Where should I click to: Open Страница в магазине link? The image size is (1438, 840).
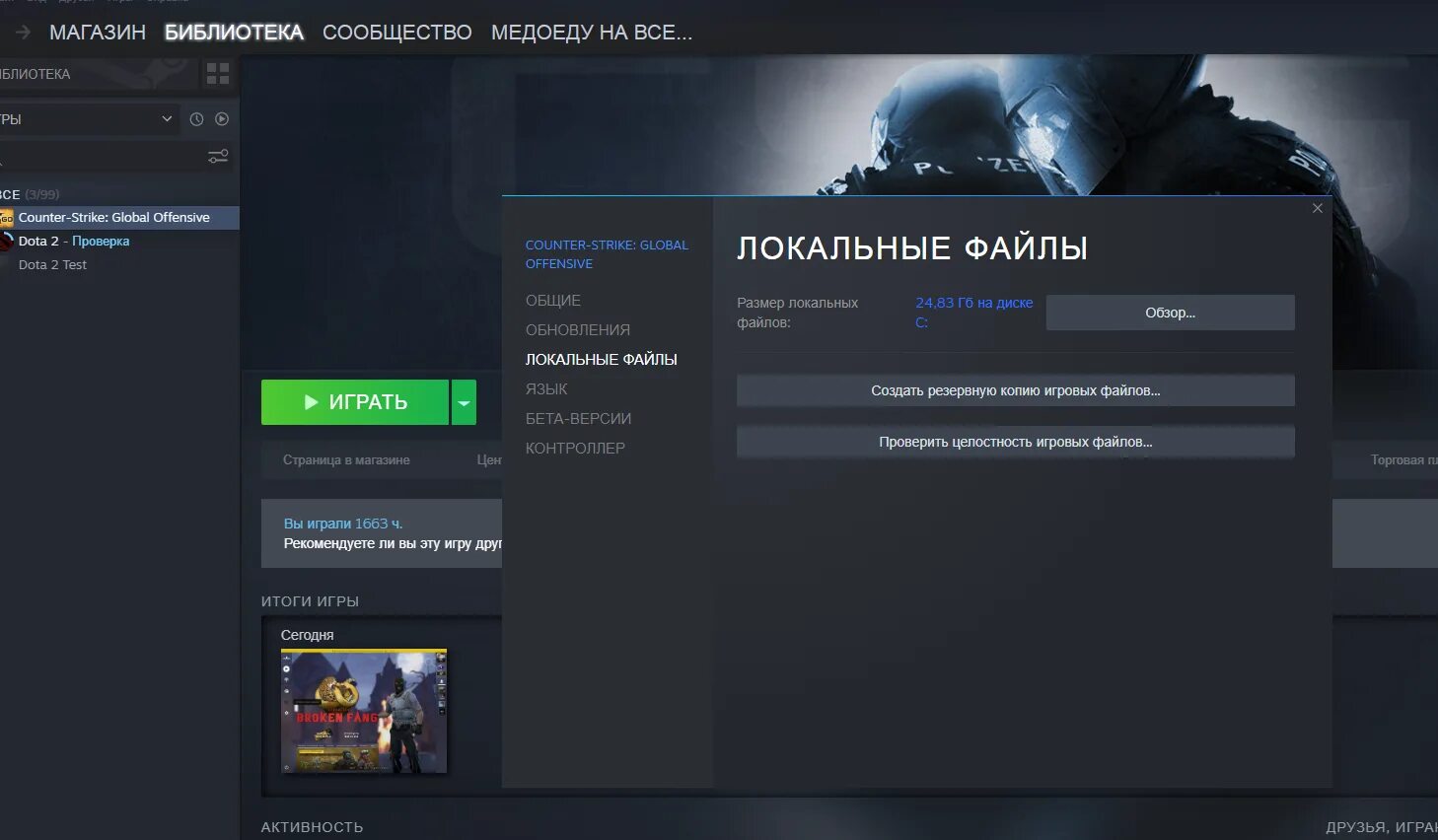346,460
